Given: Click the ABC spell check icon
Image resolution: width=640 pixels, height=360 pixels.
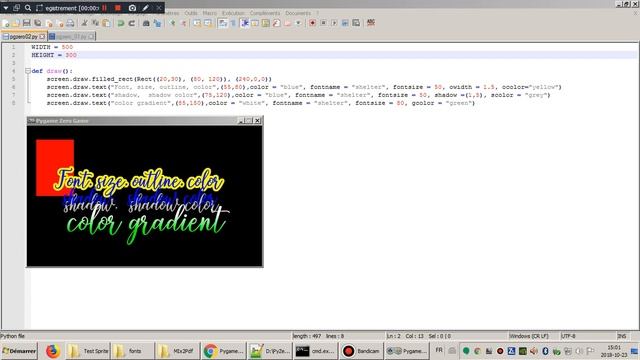Looking at the screenshot, I should [x=371, y=23].
